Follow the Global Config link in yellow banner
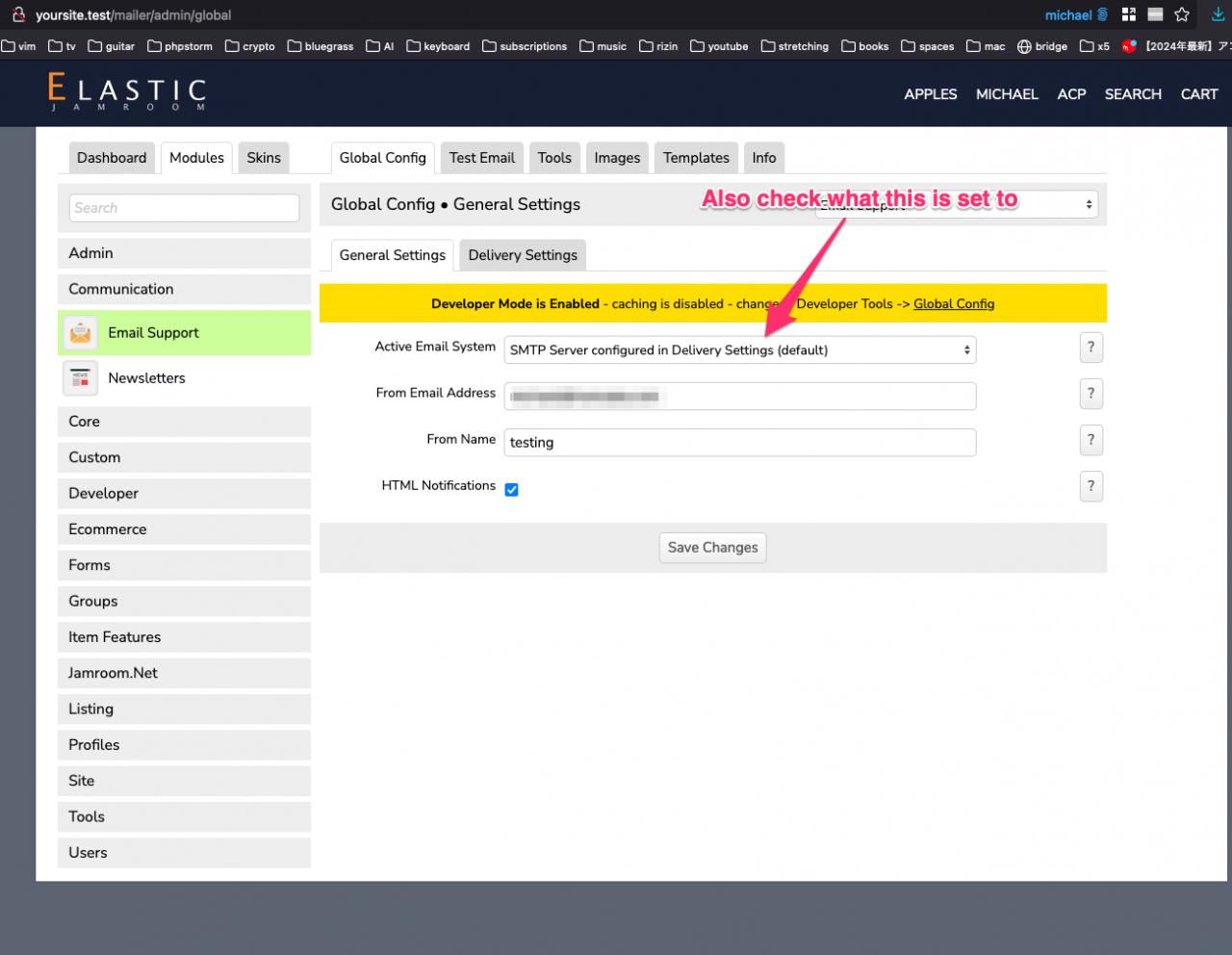This screenshot has width=1232, height=955. [x=953, y=304]
